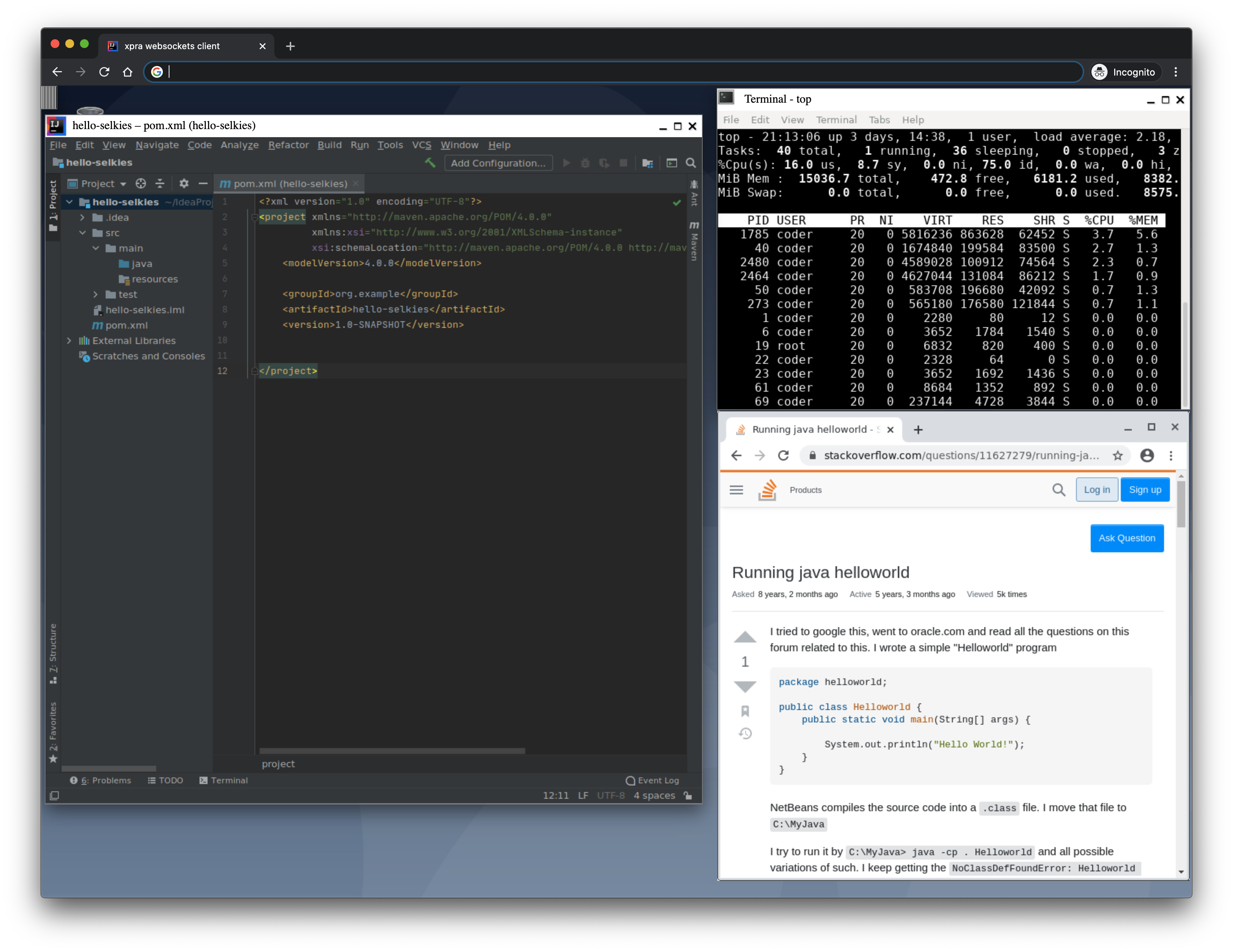This screenshot has height=952, width=1233.
Task: Toggle the Maven side tool window
Action: click(x=694, y=241)
